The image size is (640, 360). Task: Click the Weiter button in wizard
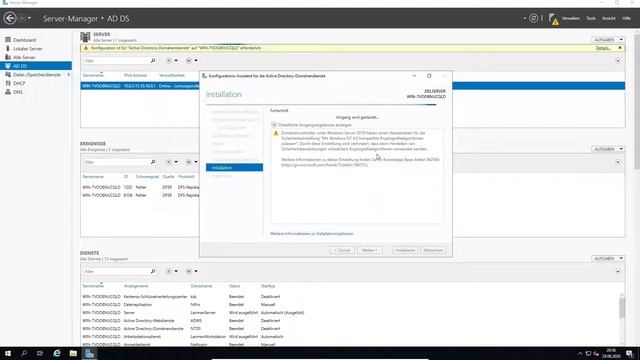370,250
